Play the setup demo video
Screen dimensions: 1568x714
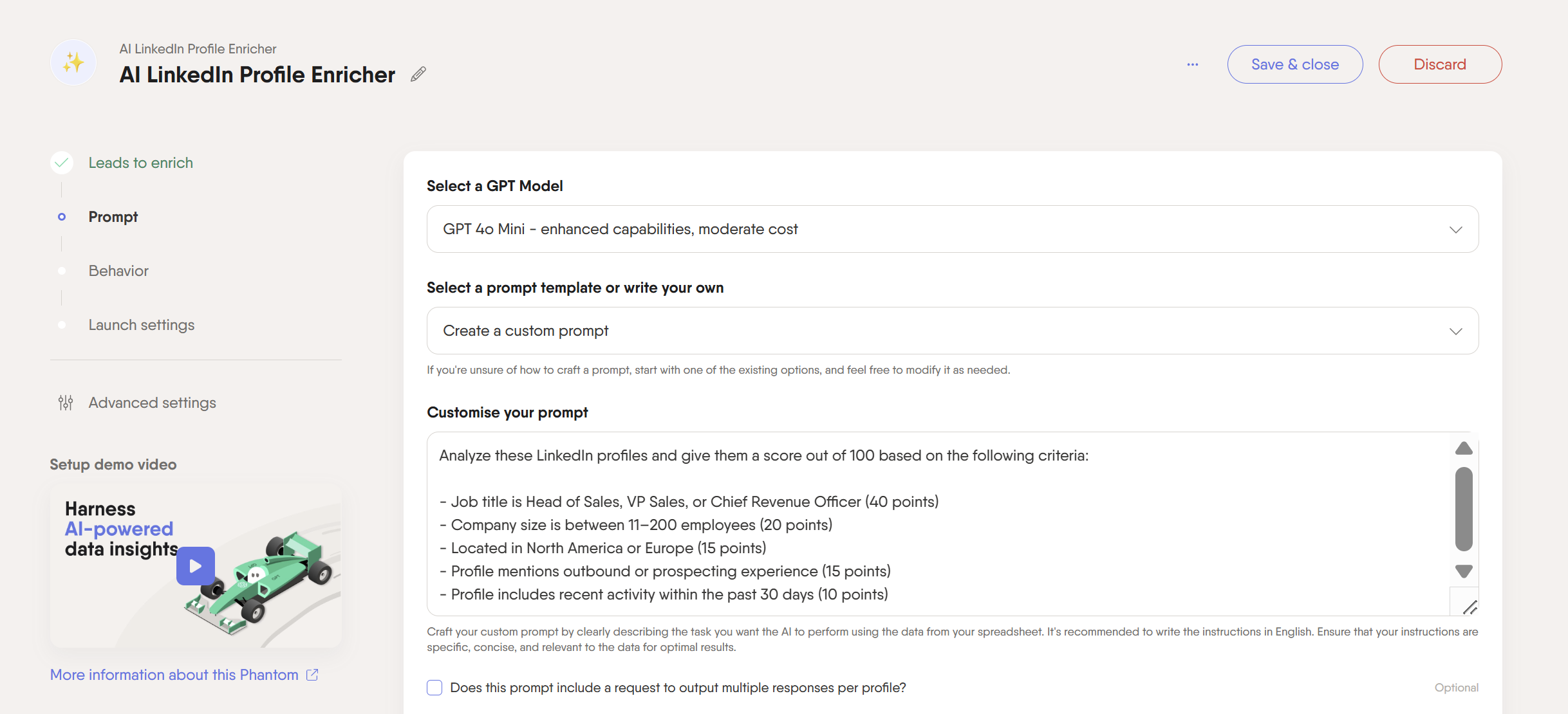196,566
